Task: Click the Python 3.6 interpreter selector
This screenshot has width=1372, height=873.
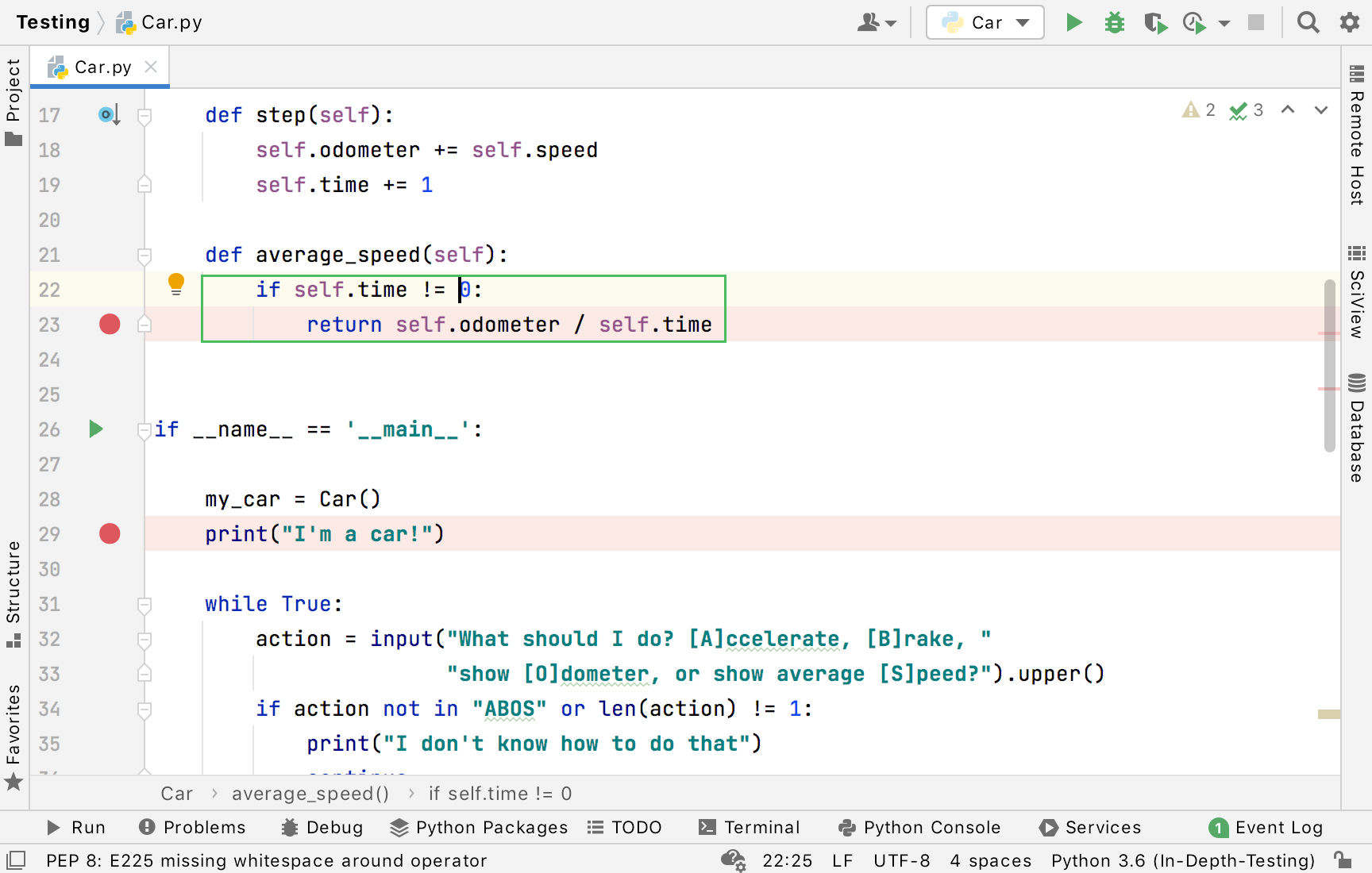Action: click(1182, 860)
